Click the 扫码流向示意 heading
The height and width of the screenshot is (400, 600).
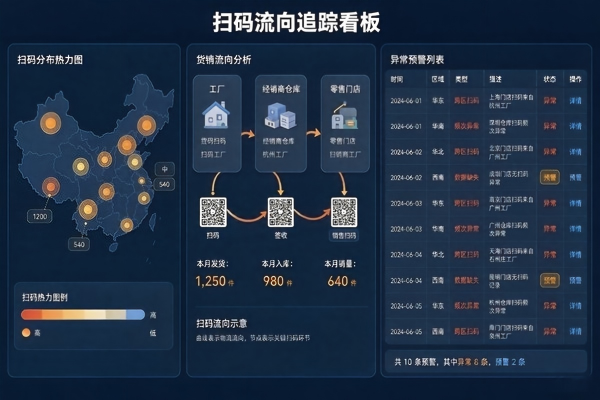click(x=222, y=324)
